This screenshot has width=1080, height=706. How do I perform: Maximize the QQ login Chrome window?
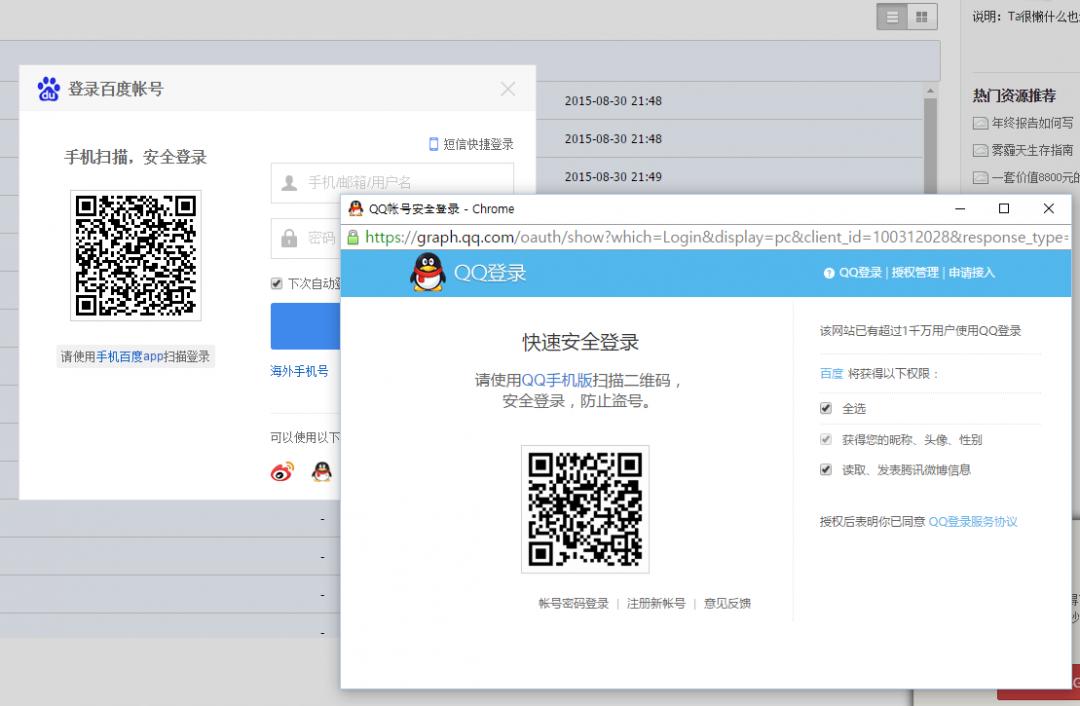click(x=1004, y=209)
